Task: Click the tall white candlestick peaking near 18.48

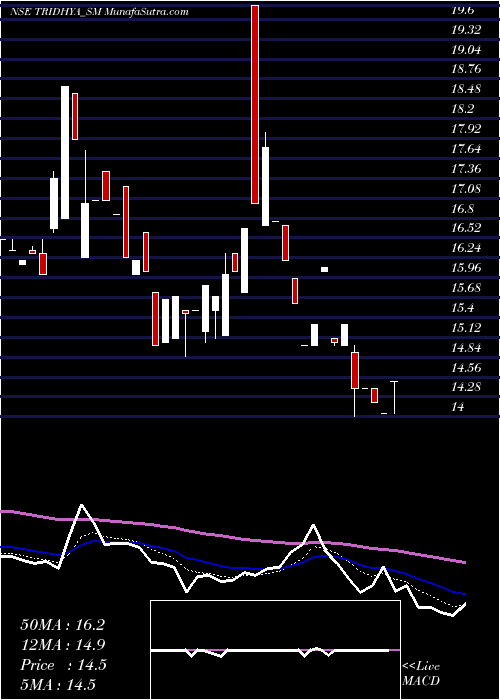Action: click(65, 152)
